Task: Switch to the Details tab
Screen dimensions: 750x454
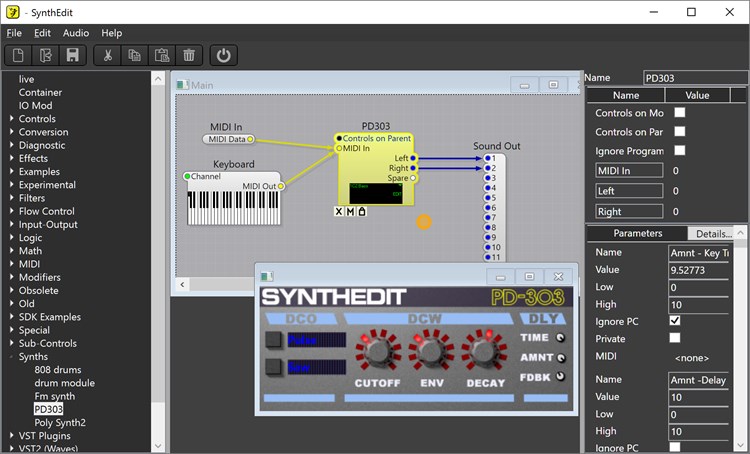Action: coord(713,233)
